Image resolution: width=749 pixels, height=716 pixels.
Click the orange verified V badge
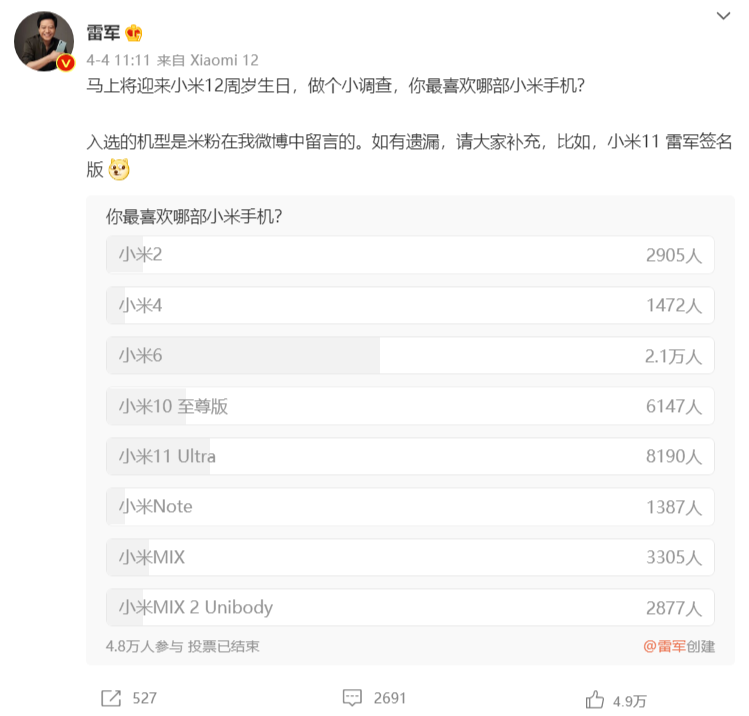tap(66, 63)
